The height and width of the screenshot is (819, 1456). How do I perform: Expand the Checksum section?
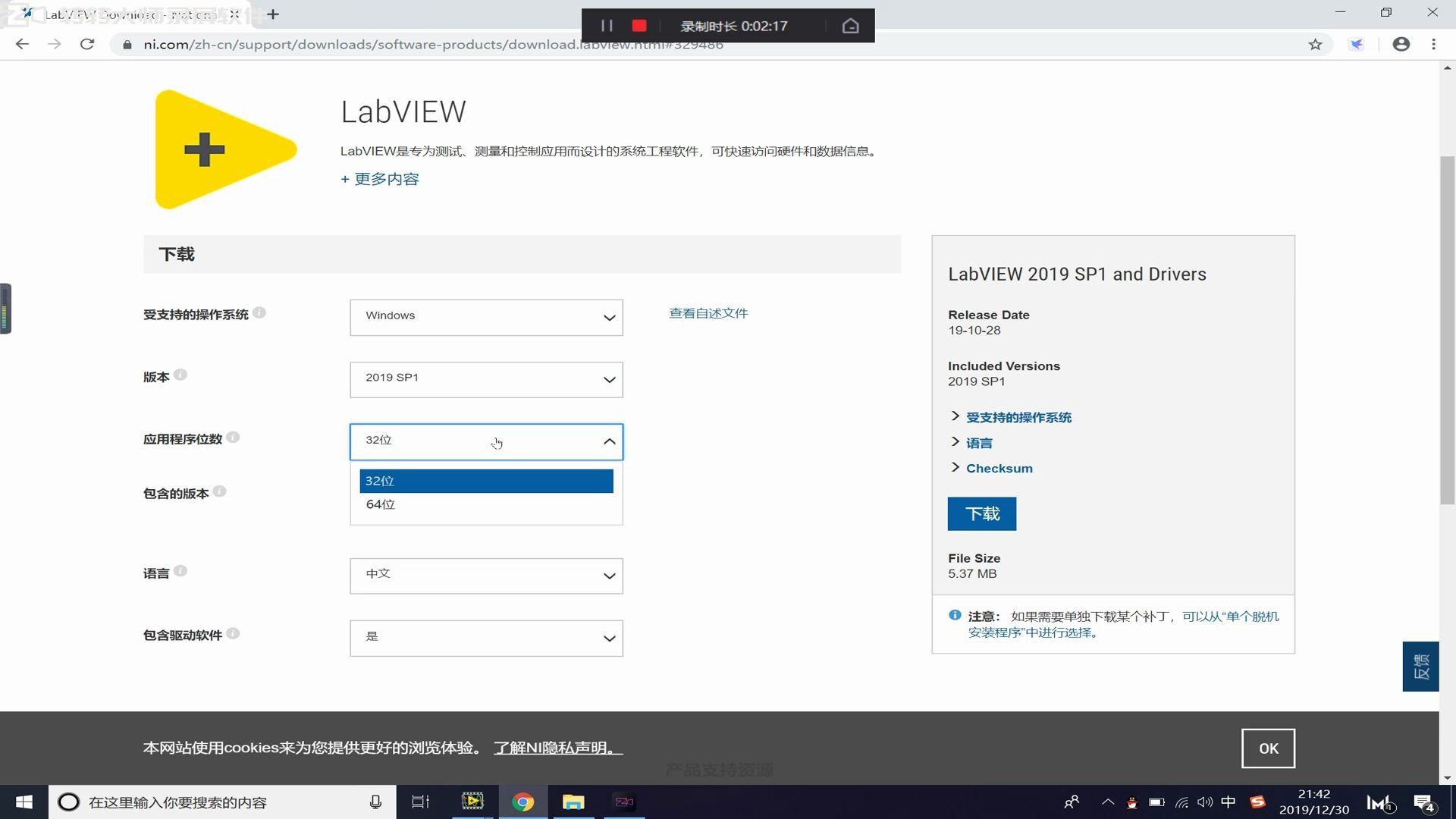(998, 469)
